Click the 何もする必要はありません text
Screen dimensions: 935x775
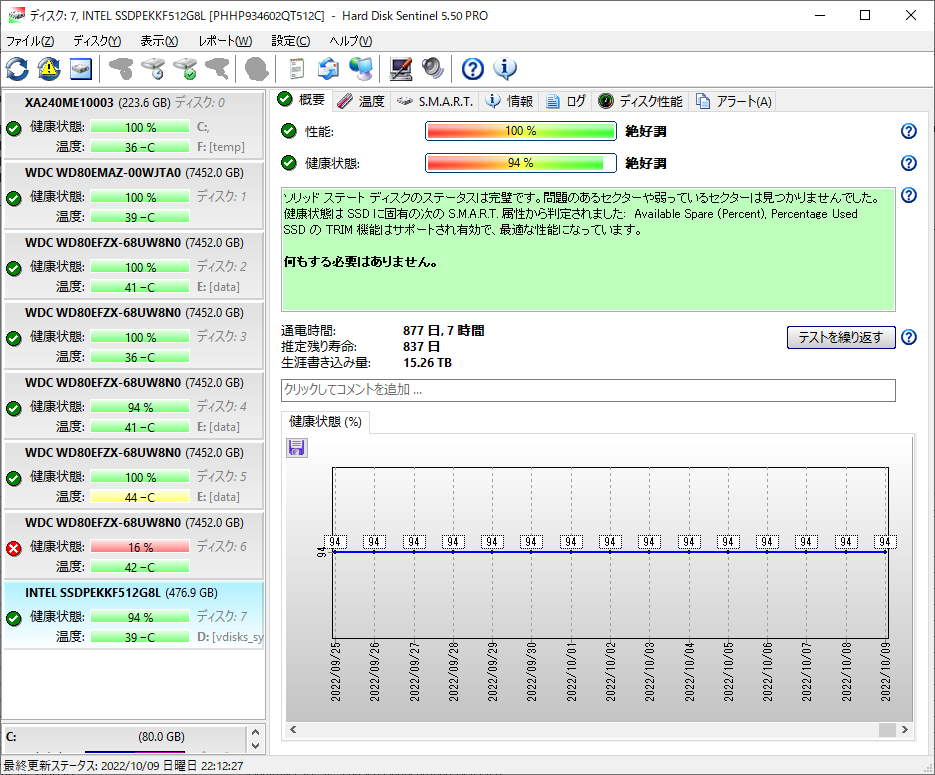click(x=361, y=262)
